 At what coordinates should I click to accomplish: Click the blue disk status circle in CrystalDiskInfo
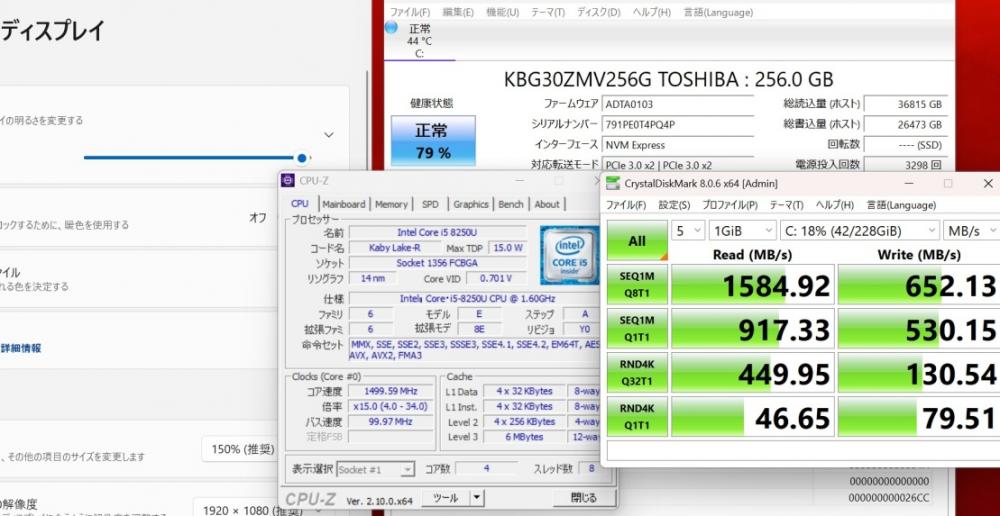392,27
